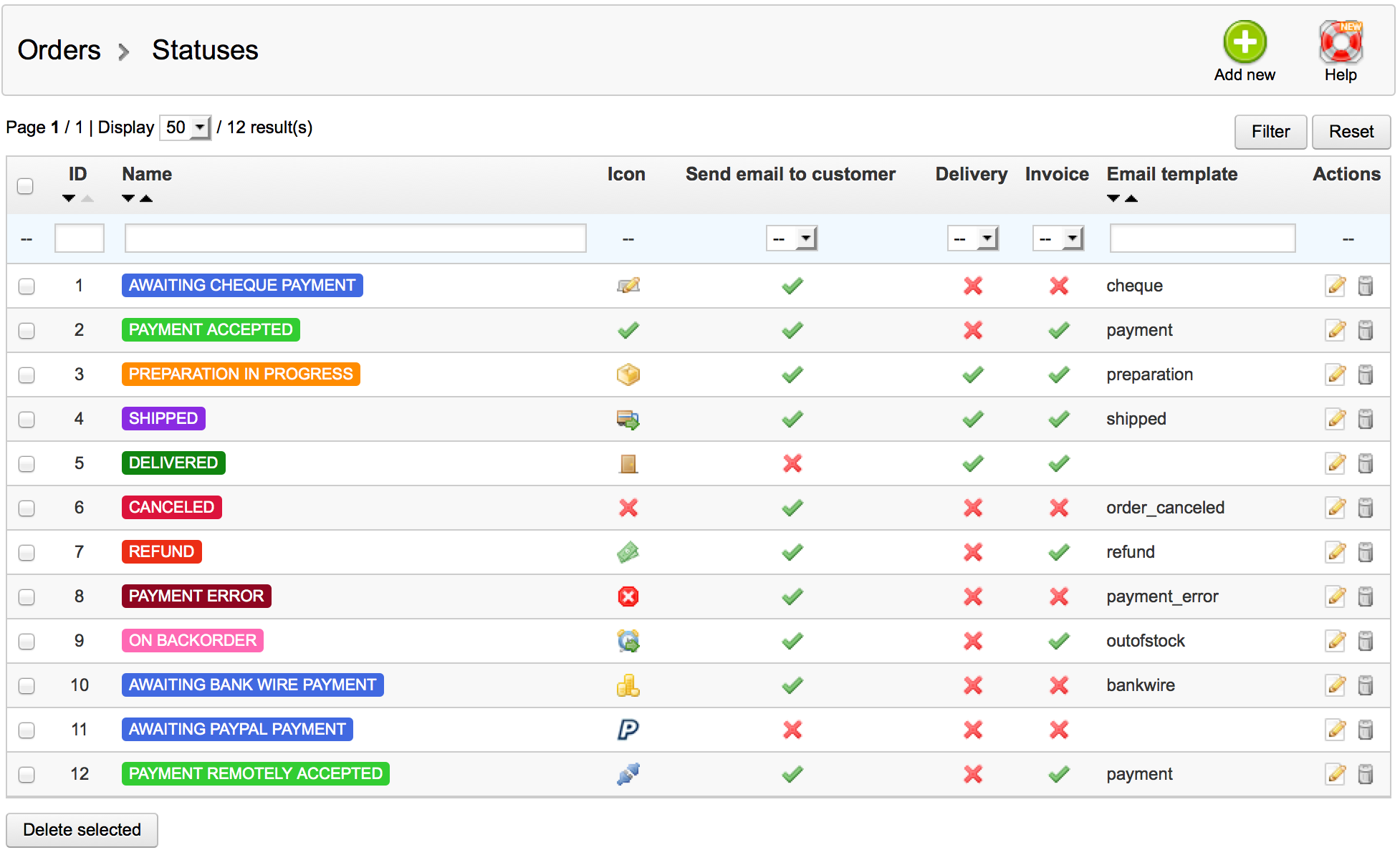
Task: Go to Orders breadcrumb
Action: 59,50
